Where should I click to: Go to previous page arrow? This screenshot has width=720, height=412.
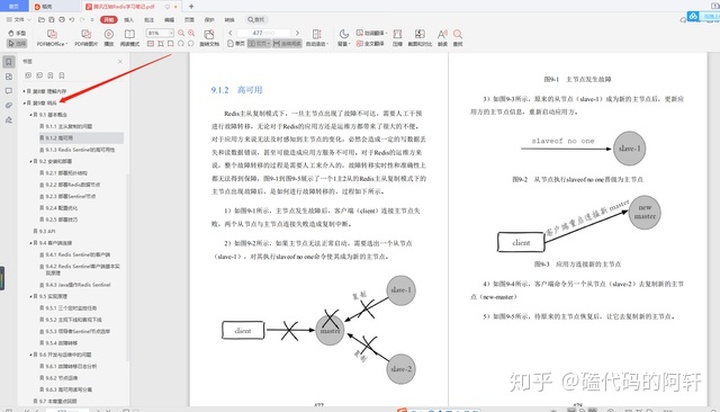pos(231,33)
